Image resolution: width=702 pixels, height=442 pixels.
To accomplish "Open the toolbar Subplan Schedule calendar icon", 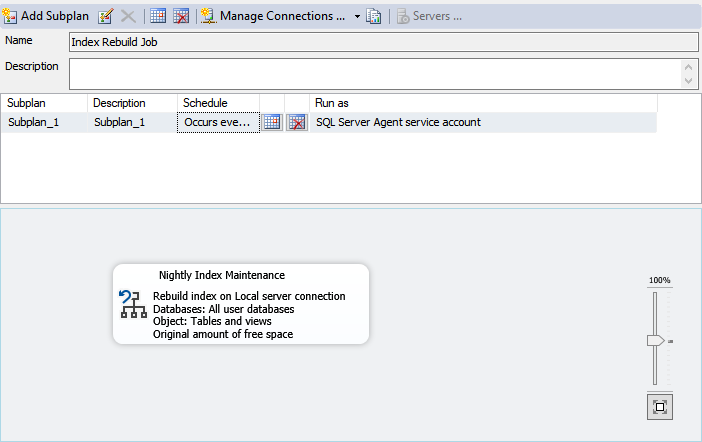I will pos(158,16).
